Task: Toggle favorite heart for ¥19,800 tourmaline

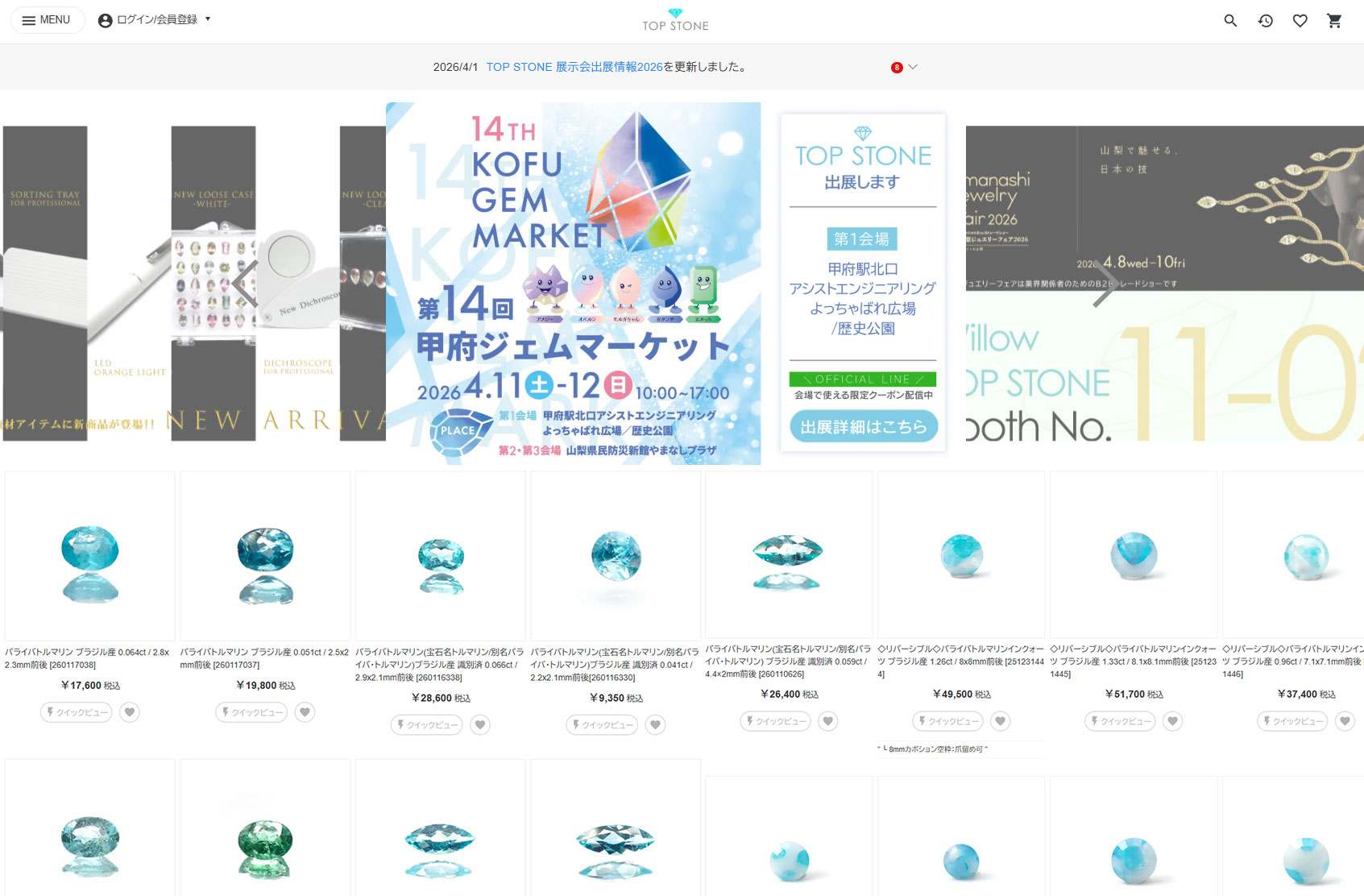Action: pyautogui.click(x=305, y=712)
